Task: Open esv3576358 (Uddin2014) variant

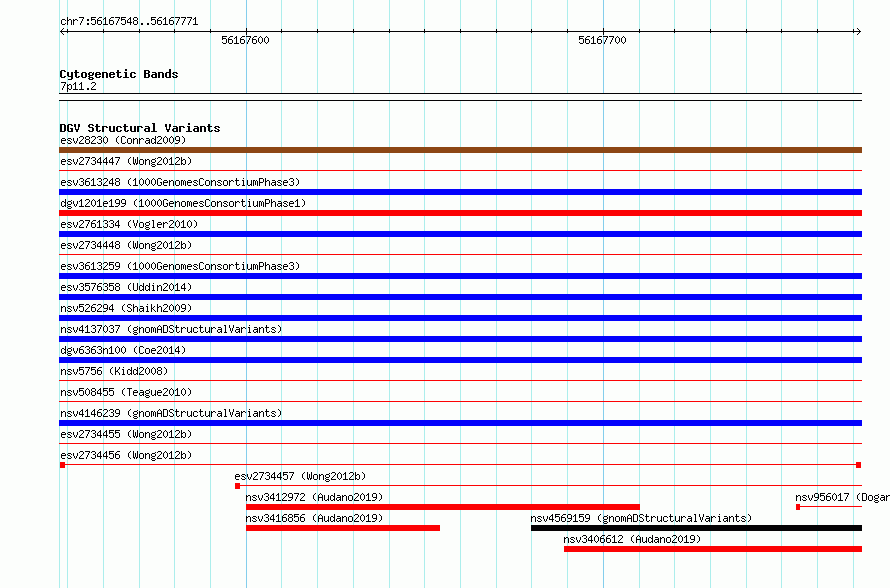Action: point(126,287)
